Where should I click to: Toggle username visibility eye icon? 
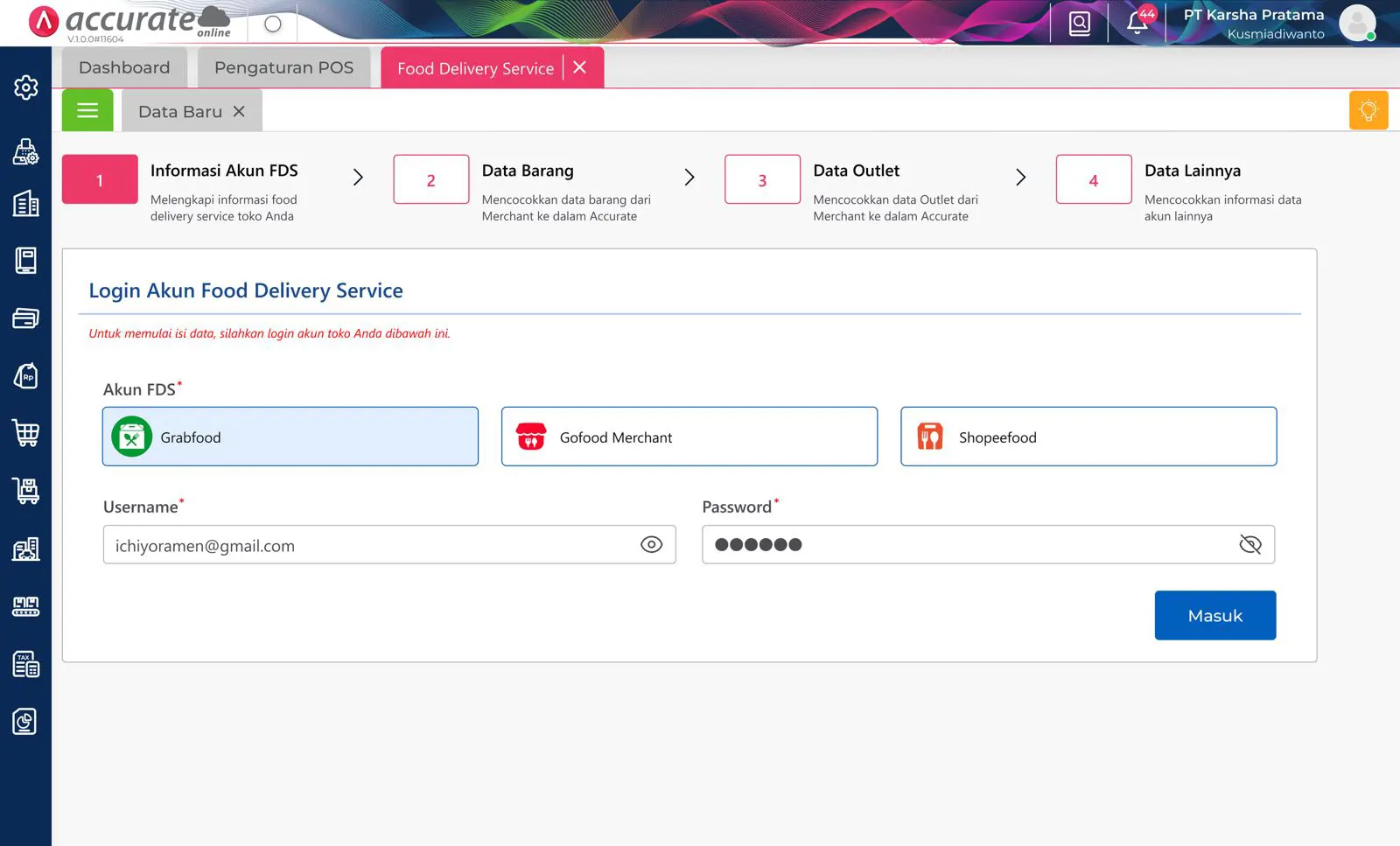point(651,545)
